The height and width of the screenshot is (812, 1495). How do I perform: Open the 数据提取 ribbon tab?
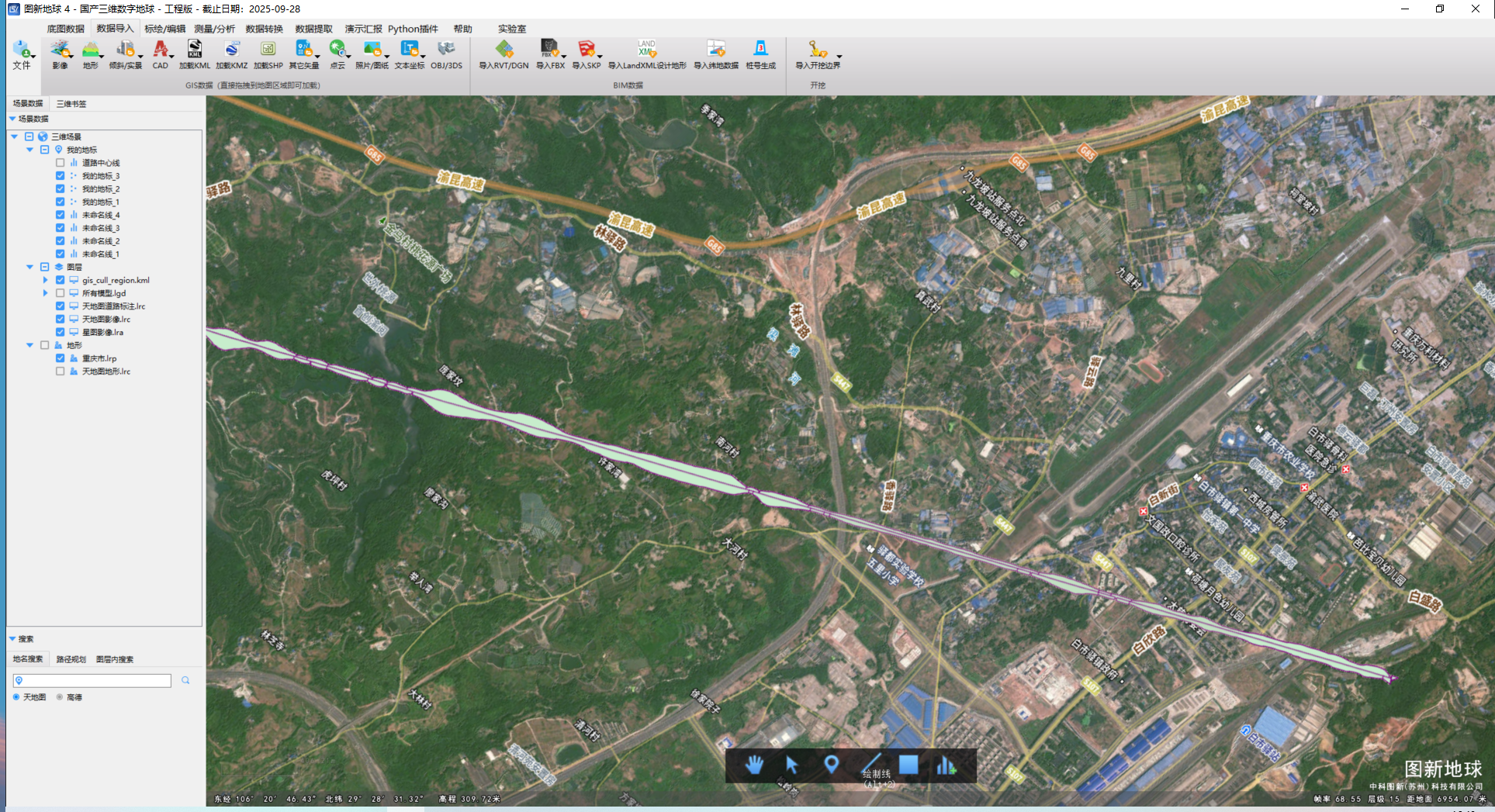click(x=314, y=29)
